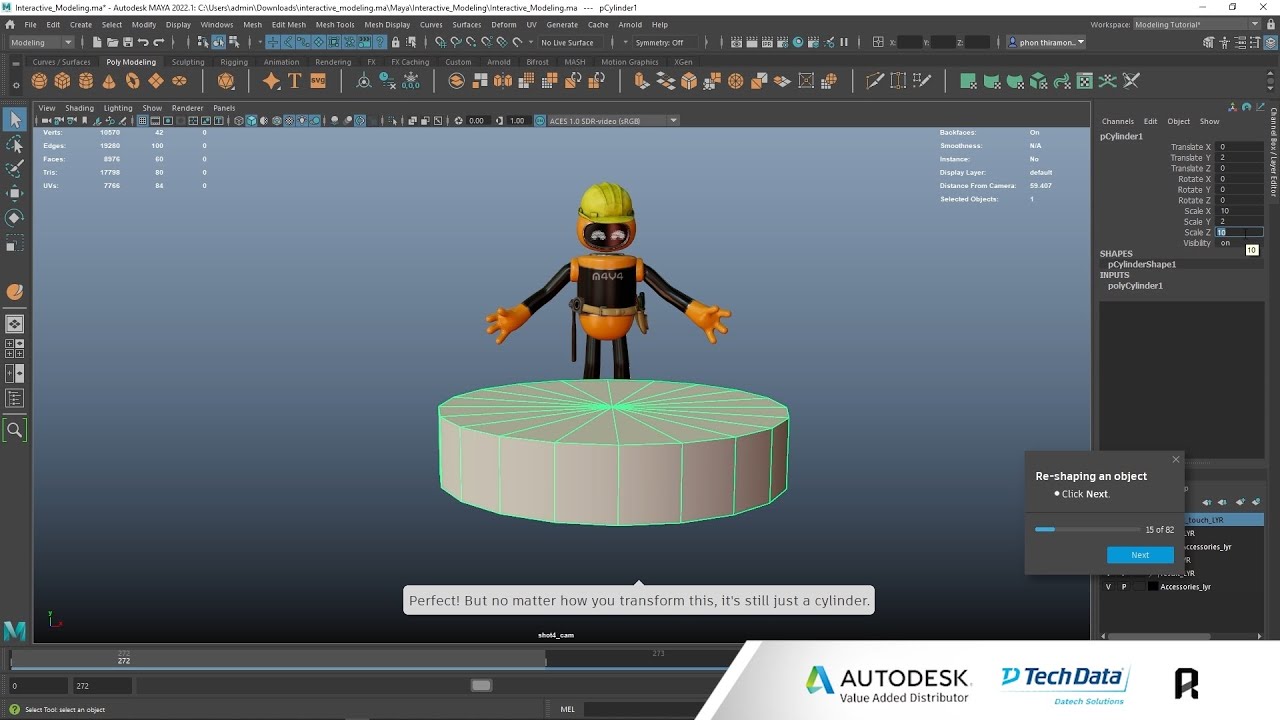Toggle the viewport grid display
The width and height of the screenshot is (1280, 720).
(143, 121)
